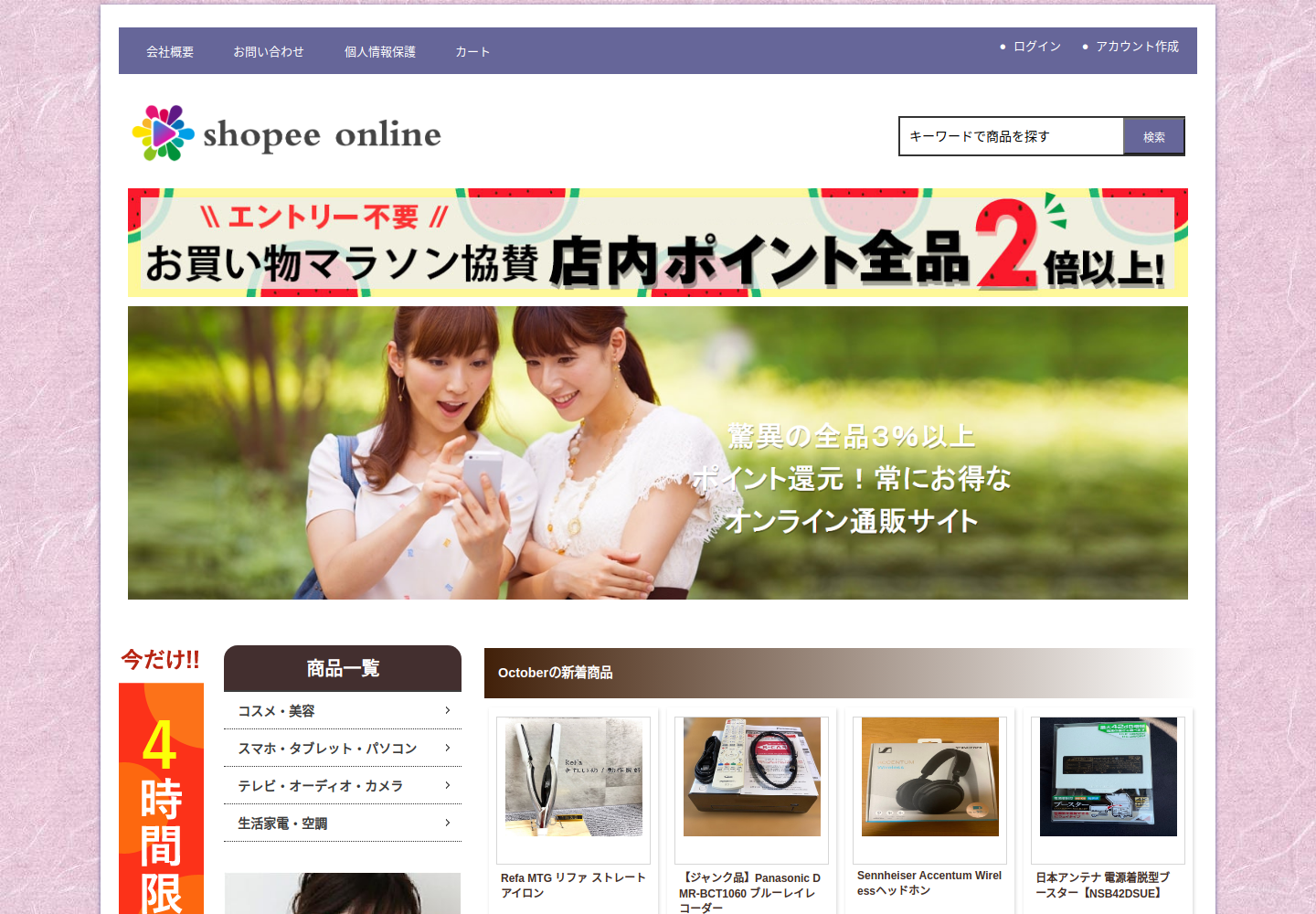The height and width of the screenshot is (914, 1316).
Task: Open the 会社概要 menu item
Action: click(170, 52)
